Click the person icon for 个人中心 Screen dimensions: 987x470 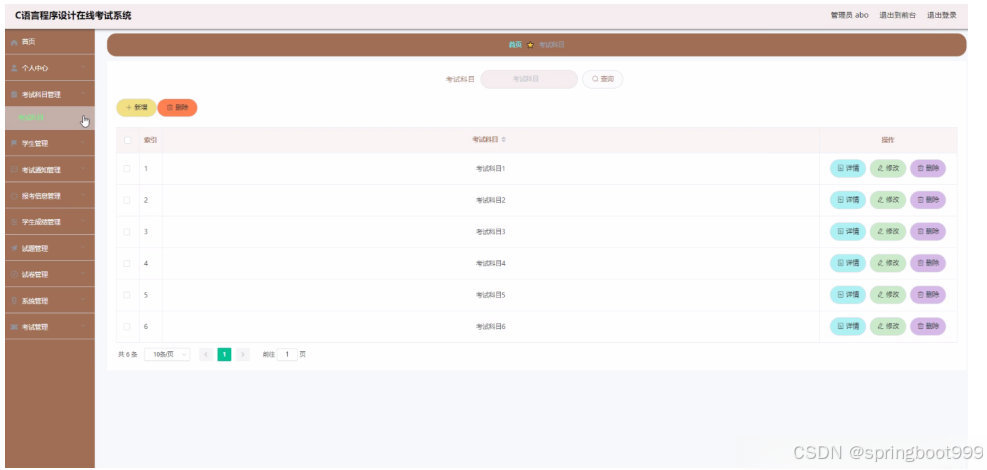click(x=14, y=68)
